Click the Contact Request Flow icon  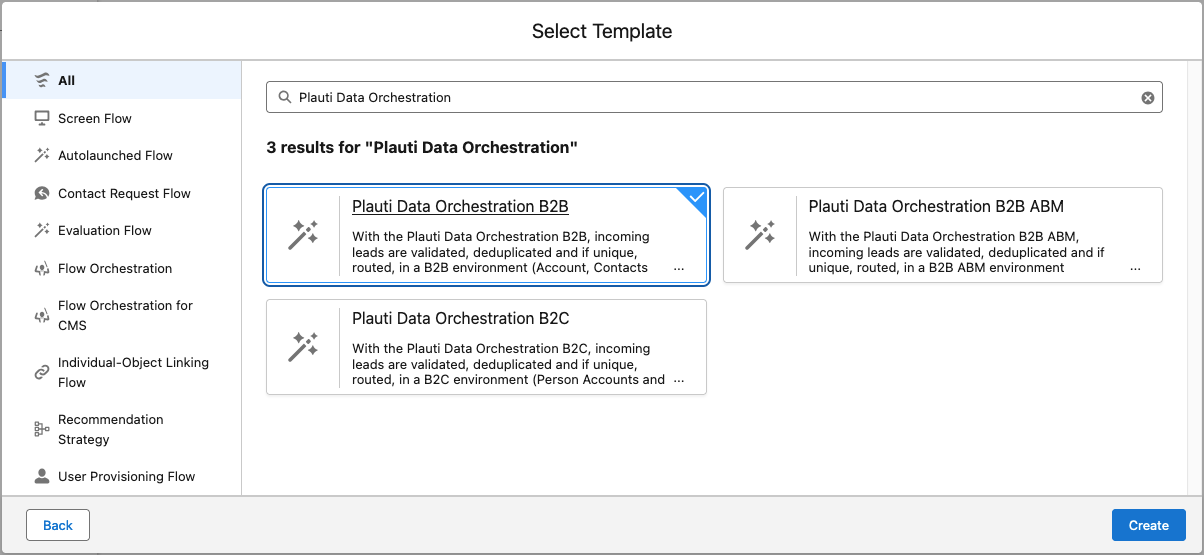point(42,193)
